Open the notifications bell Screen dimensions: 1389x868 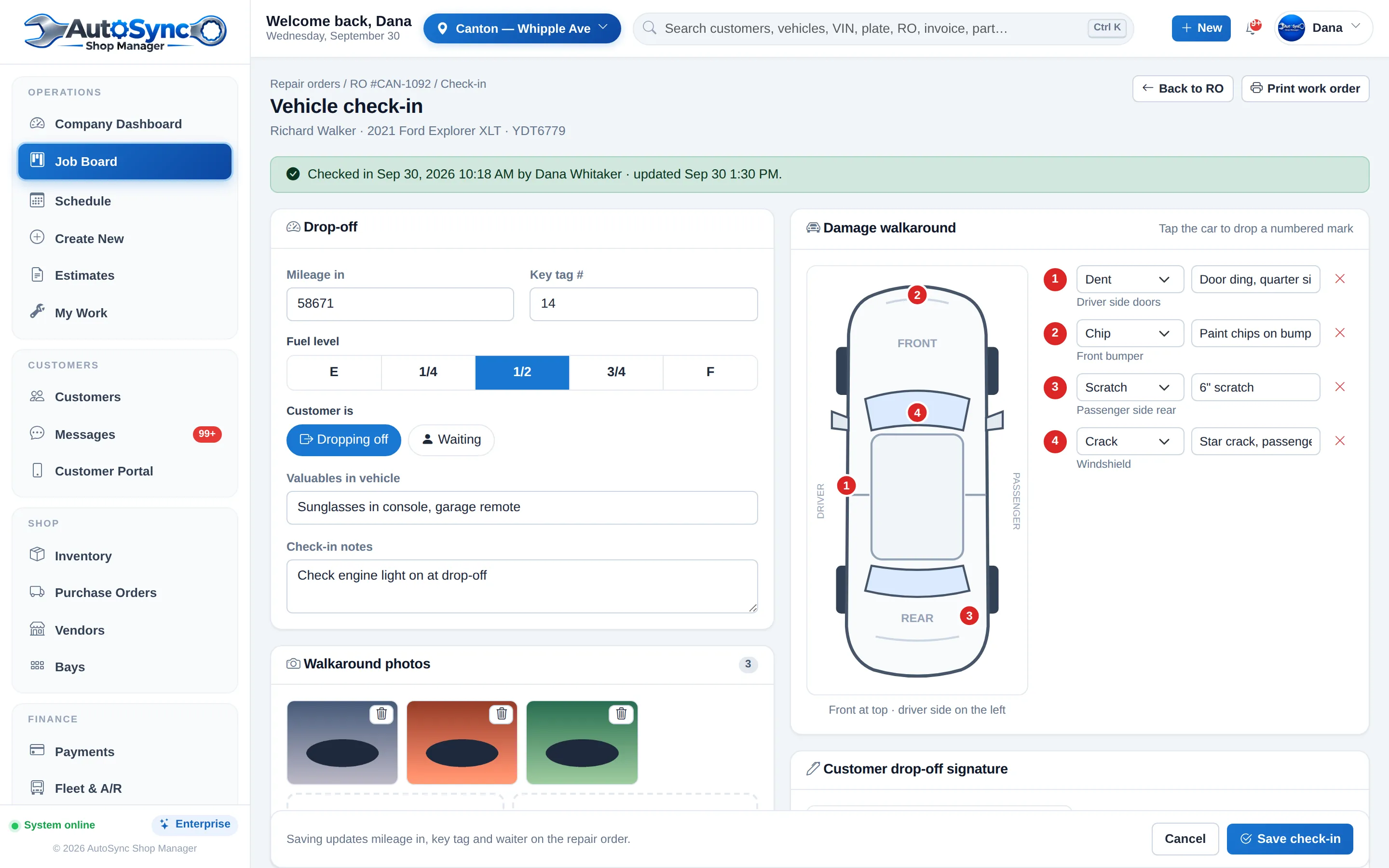1253,27
